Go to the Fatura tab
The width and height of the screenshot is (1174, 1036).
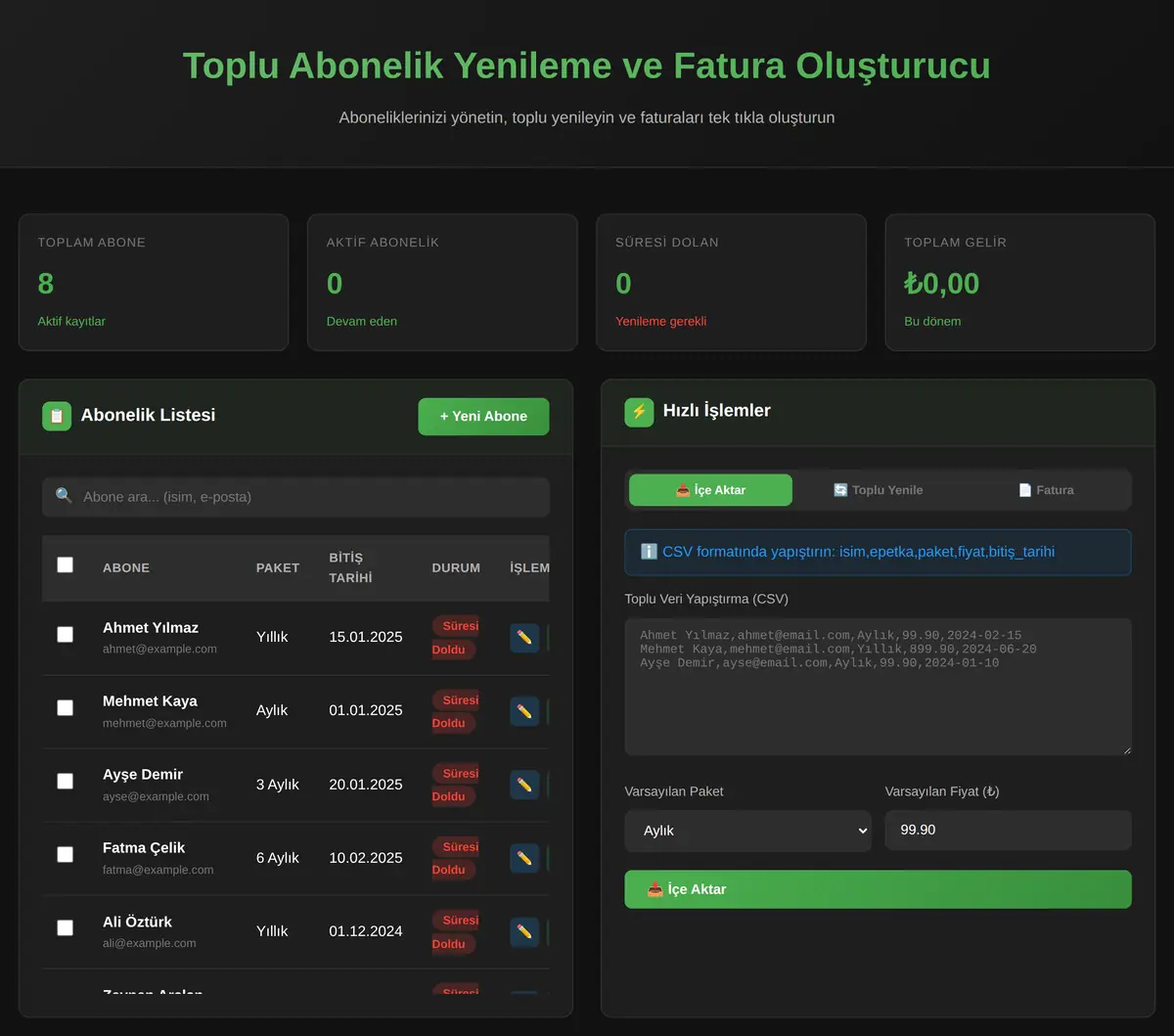(1046, 490)
